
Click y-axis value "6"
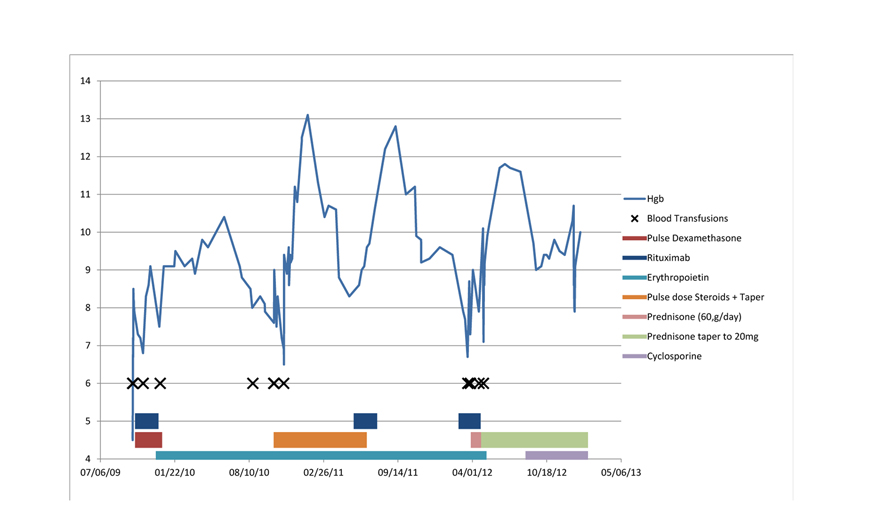click(88, 383)
